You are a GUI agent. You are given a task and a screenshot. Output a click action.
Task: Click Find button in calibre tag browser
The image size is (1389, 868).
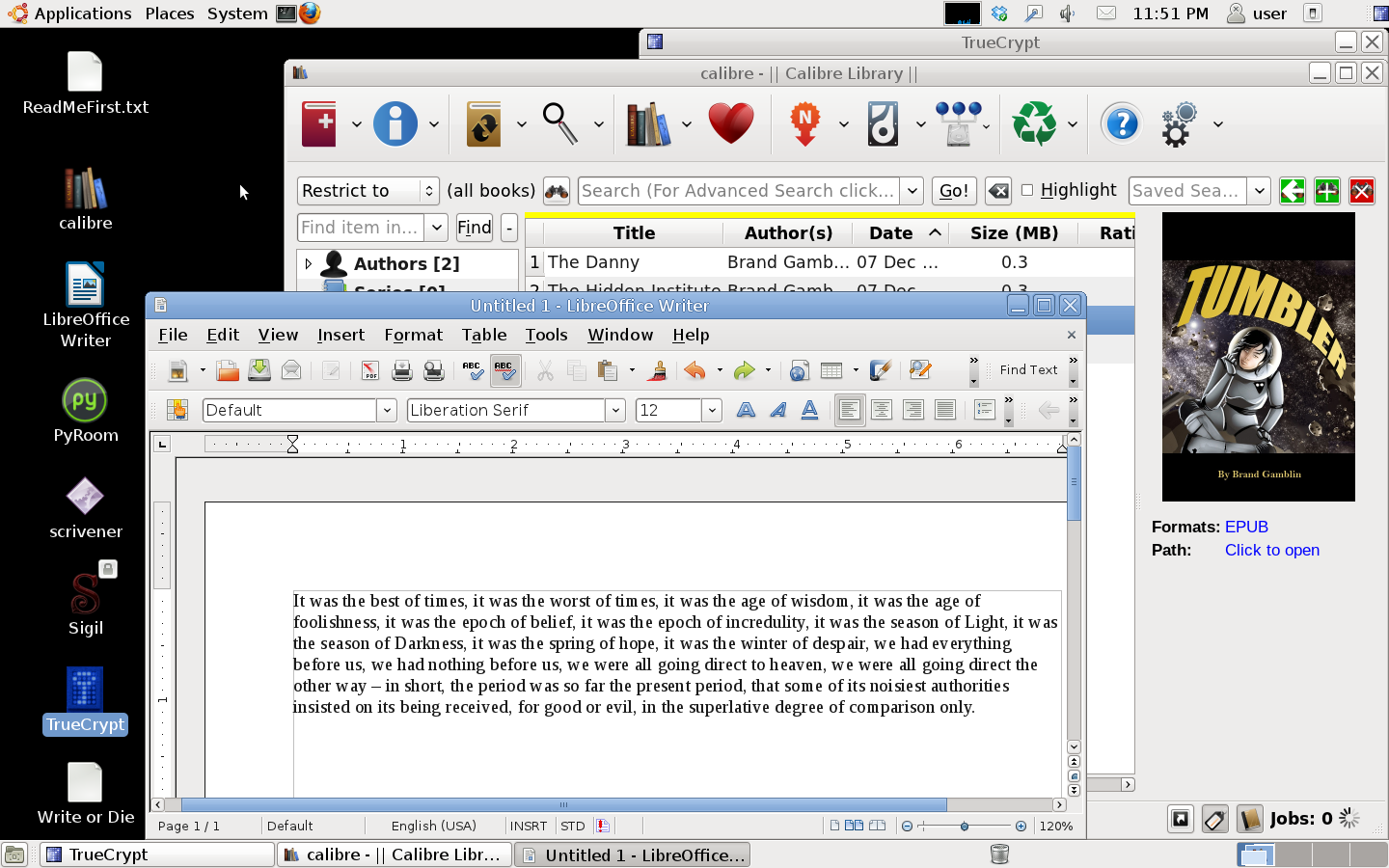tap(475, 228)
